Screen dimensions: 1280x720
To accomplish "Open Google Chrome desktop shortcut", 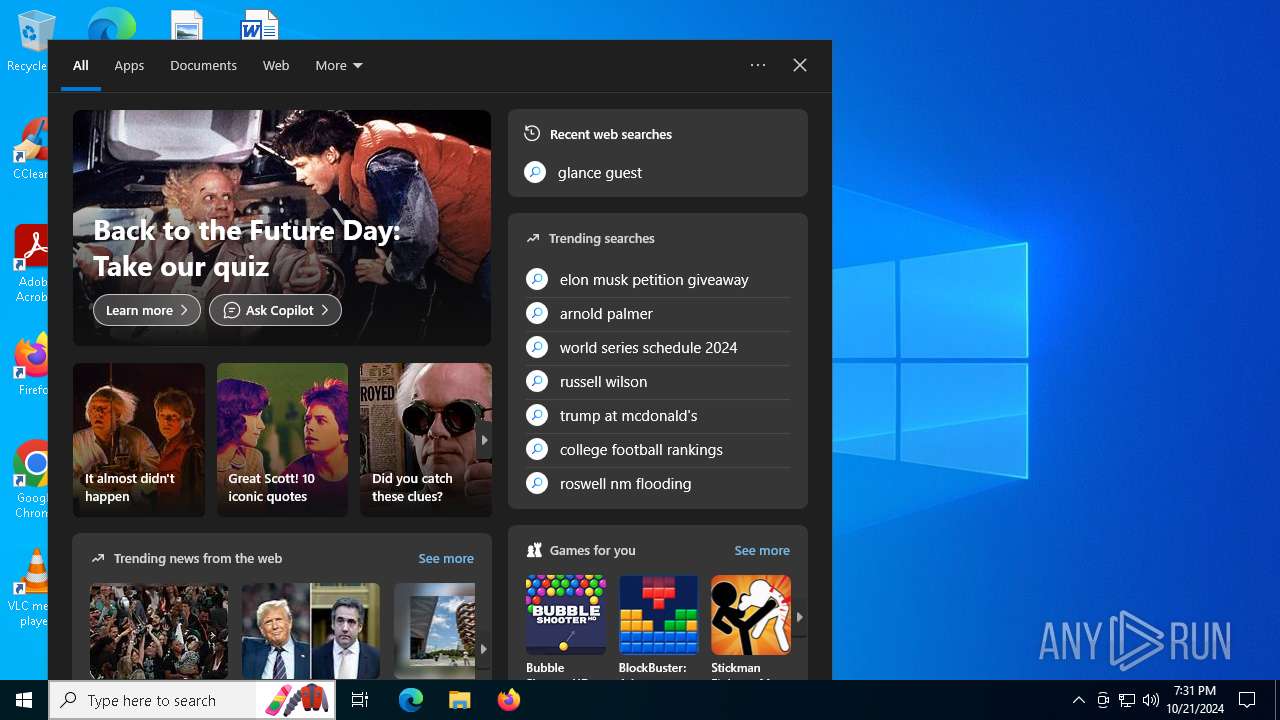I will pyautogui.click(x=32, y=478).
